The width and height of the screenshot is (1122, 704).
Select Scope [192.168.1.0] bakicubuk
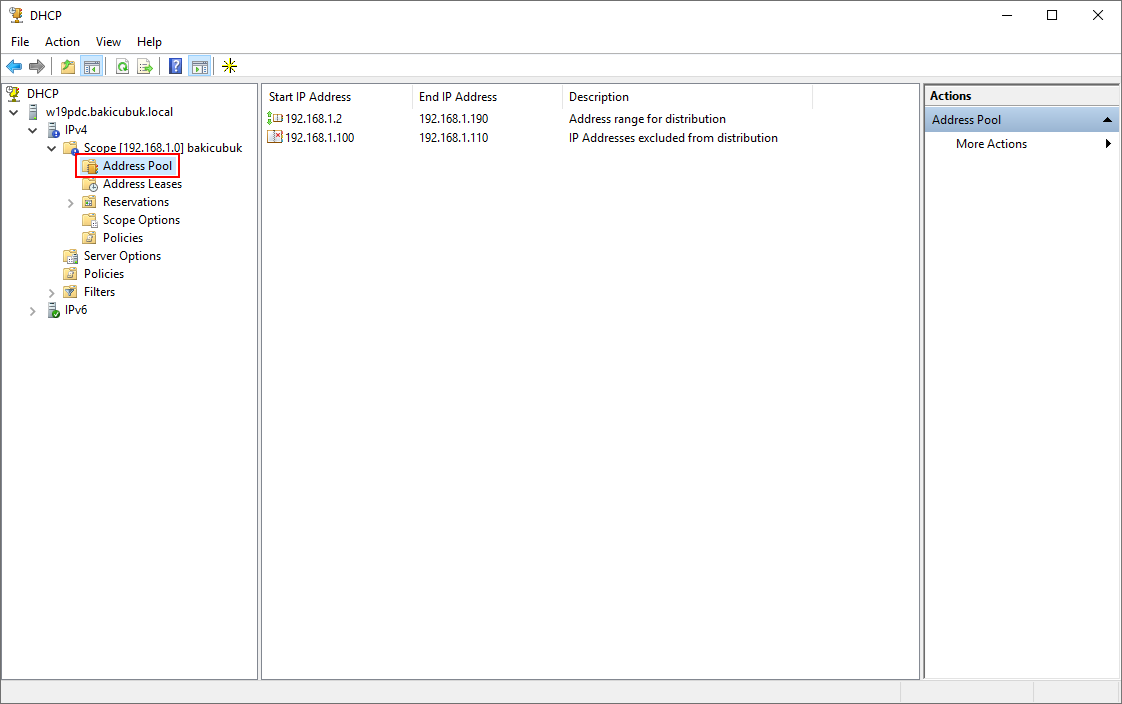(x=163, y=147)
